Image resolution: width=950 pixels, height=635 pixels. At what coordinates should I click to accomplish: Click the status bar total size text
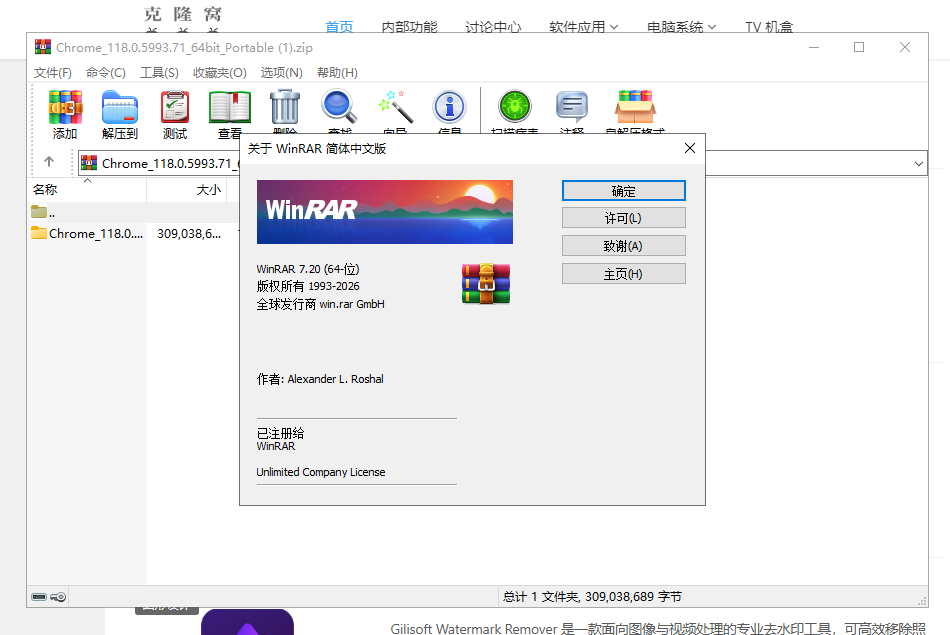(x=592, y=597)
